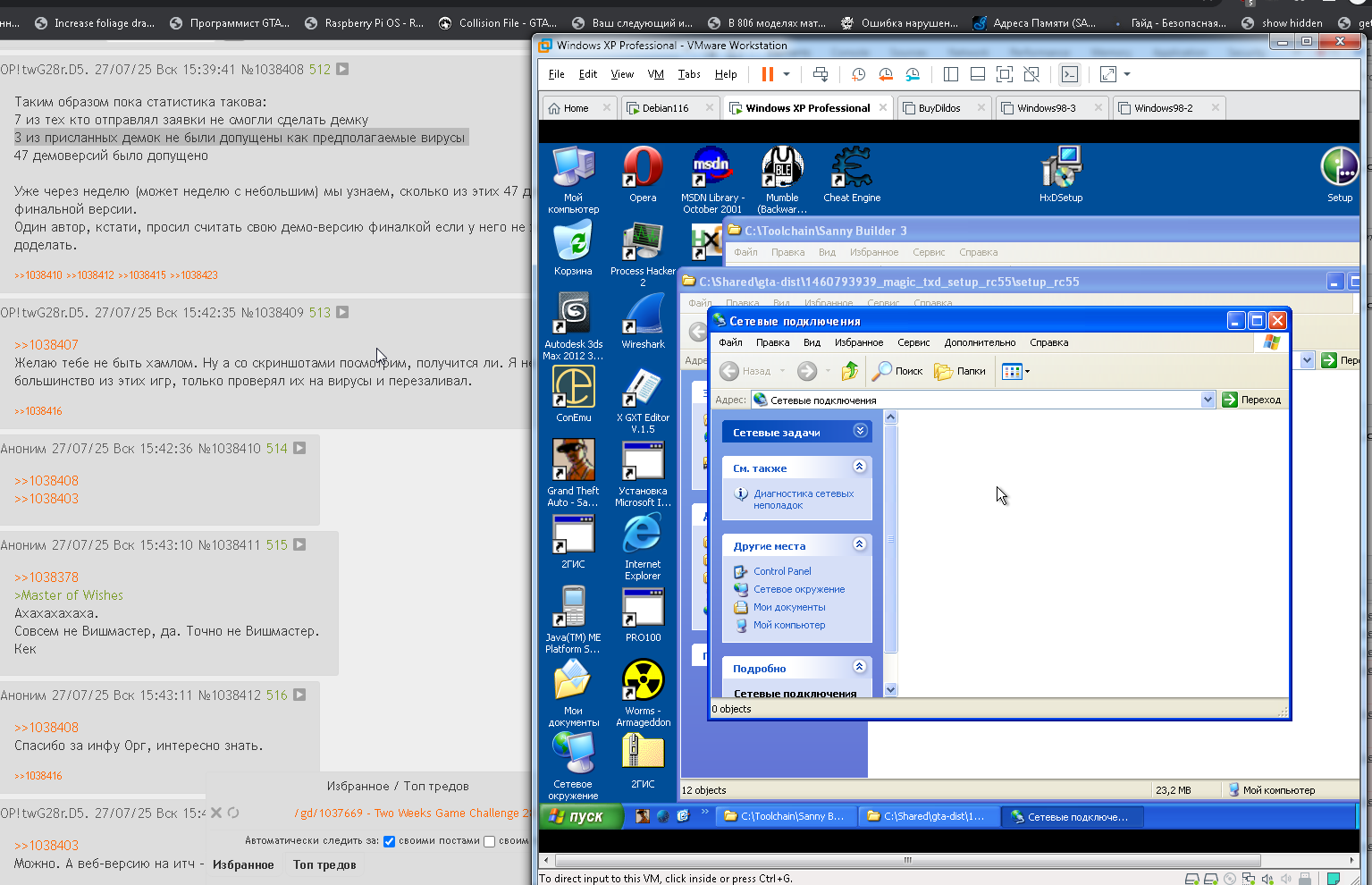Screen dimensions: 1372x885
Task: Click the пуск Start button
Action: coord(580,816)
